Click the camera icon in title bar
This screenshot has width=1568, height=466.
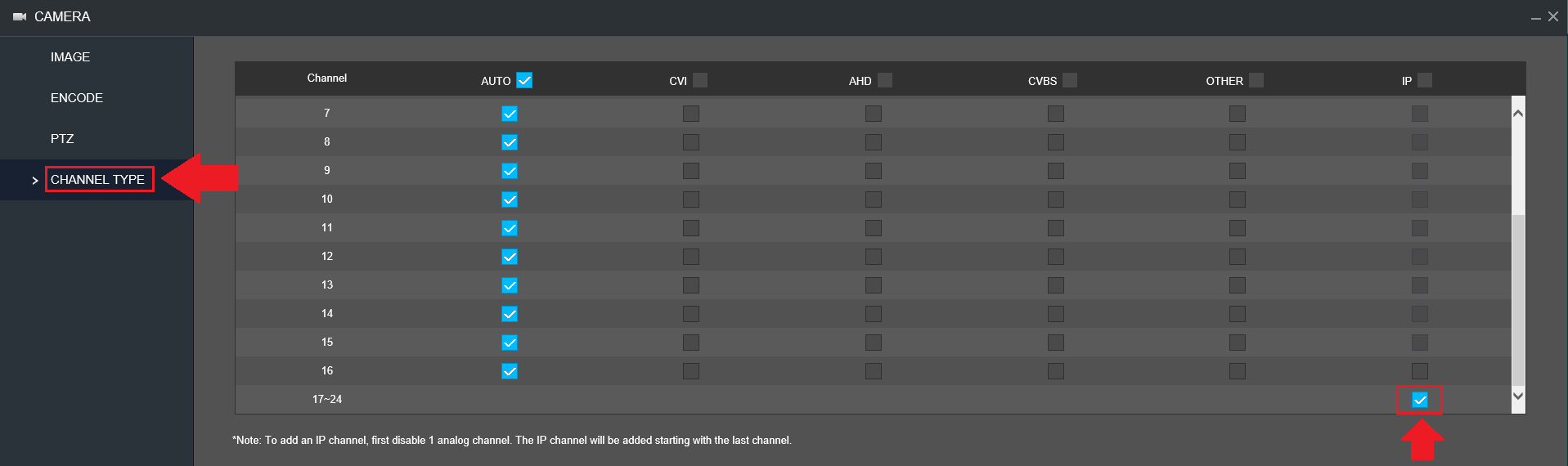click(x=20, y=16)
